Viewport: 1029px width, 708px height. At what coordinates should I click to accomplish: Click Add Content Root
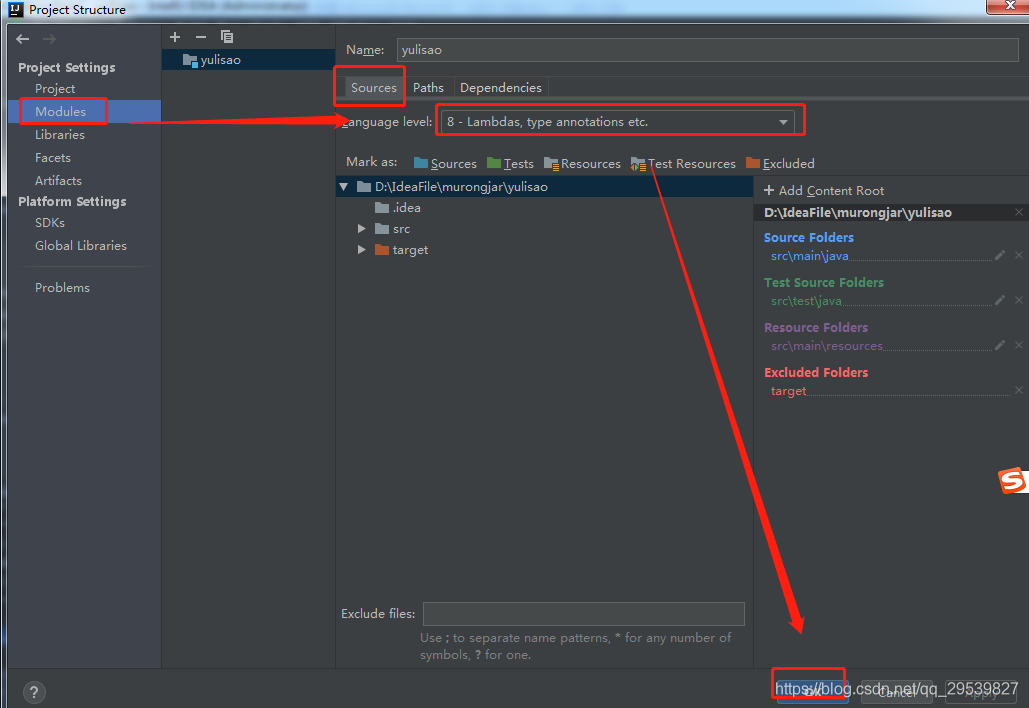tap(824, 190)
